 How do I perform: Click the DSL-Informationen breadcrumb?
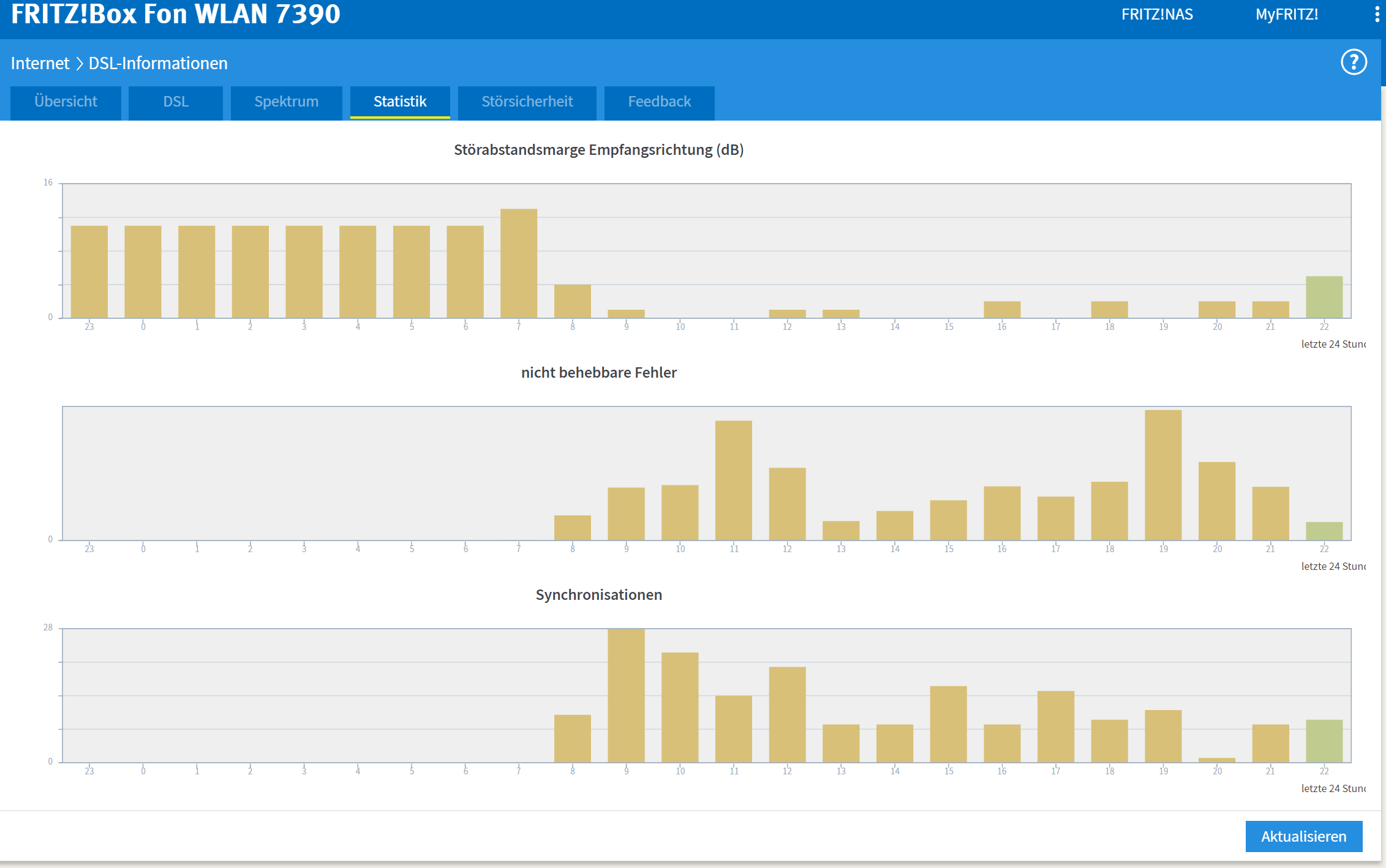[x=158, y=63]
